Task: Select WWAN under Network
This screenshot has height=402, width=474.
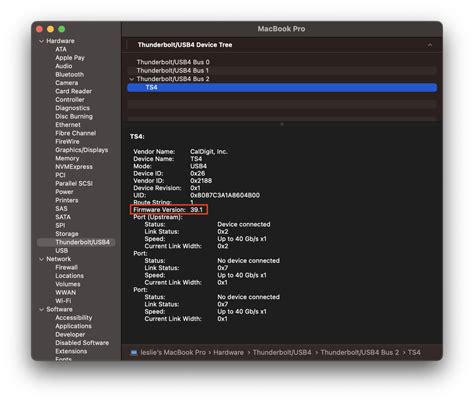Action: (x=65, y=293)
